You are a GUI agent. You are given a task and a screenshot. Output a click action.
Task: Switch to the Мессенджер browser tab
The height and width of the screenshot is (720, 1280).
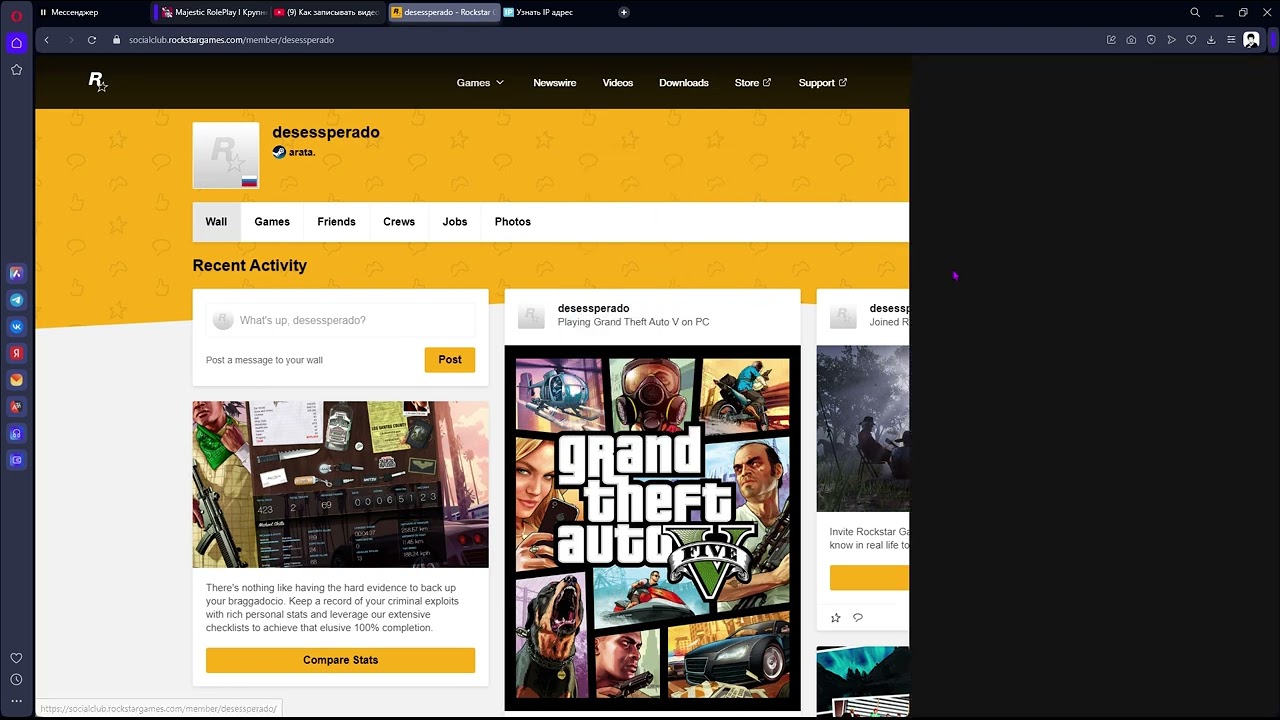tap(93, 12)
